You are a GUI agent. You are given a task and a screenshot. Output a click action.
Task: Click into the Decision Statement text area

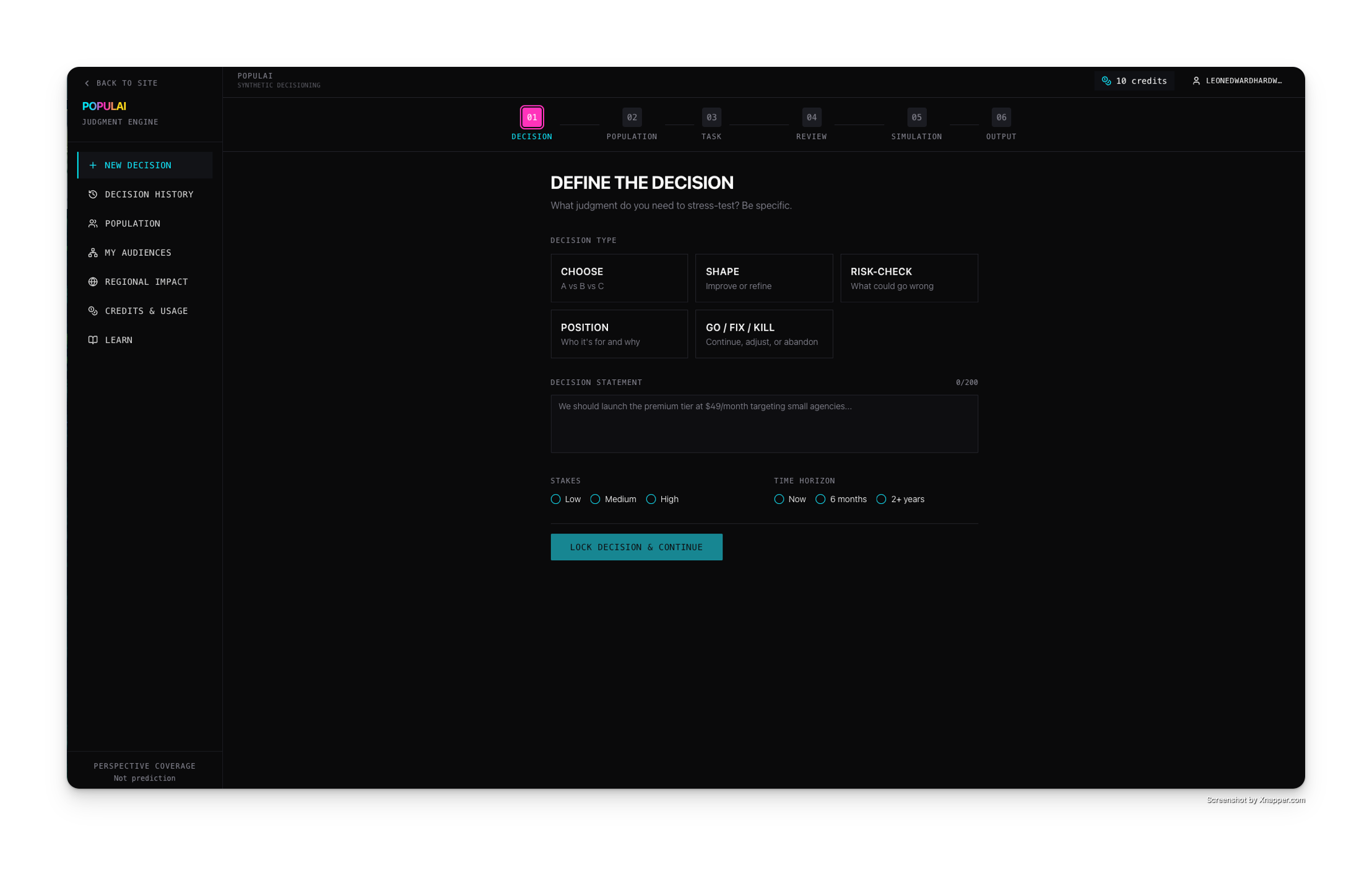coord(764,424)
